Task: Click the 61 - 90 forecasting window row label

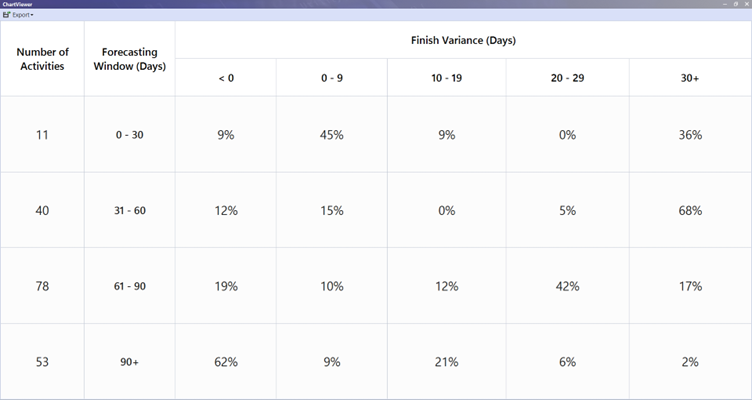Action: (x=129, y=286)
